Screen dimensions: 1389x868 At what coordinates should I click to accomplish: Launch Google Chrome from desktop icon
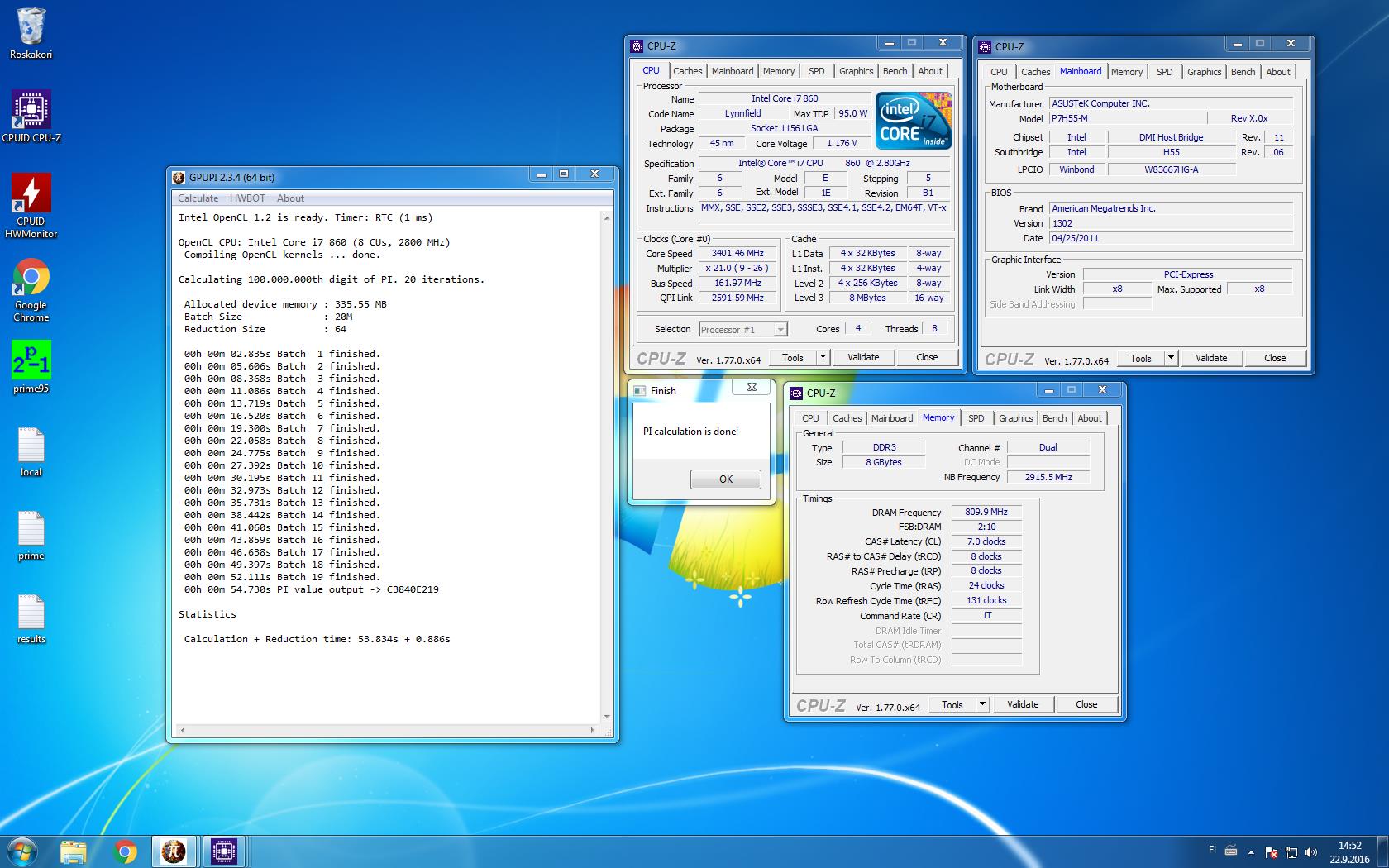(x=31, y=290)
